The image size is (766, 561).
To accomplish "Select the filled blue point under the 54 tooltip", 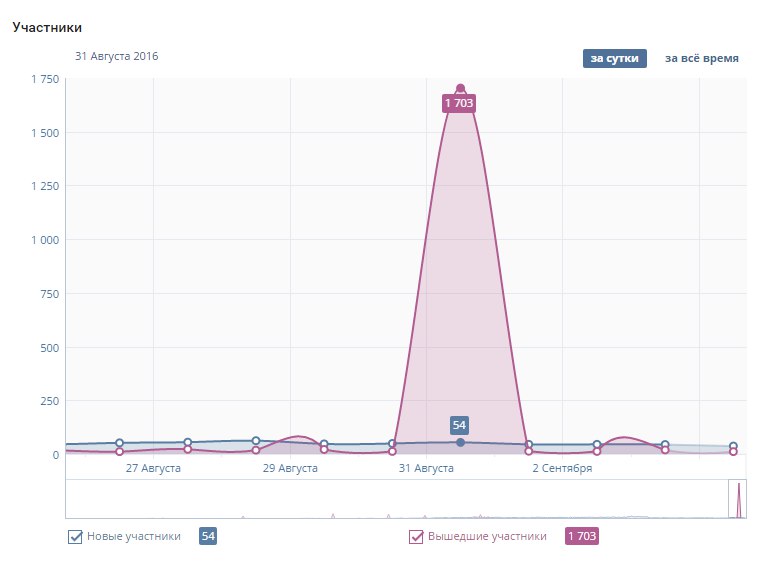I will click(x=460, y=442).
